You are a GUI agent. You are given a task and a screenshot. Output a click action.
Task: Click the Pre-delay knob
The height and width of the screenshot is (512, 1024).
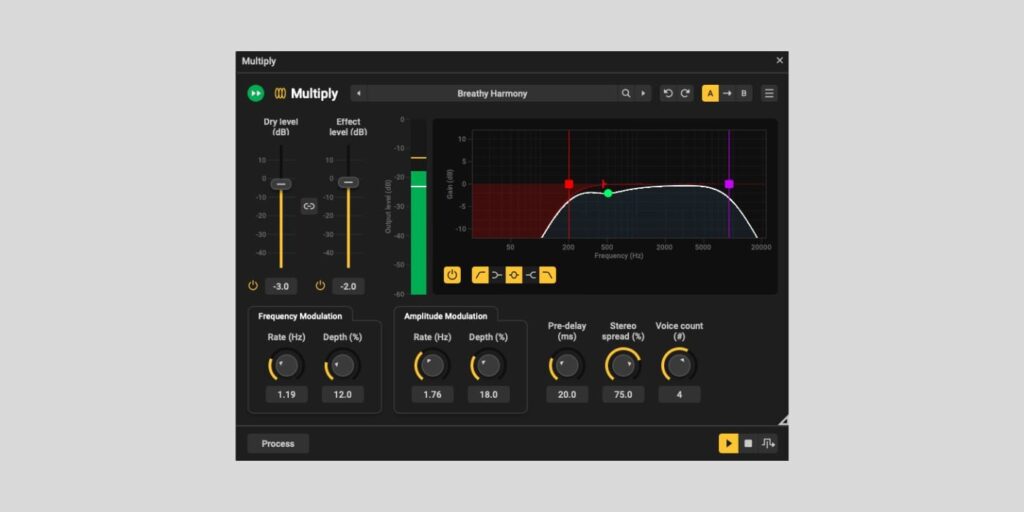pyautogui.click(x=567, y=366)
